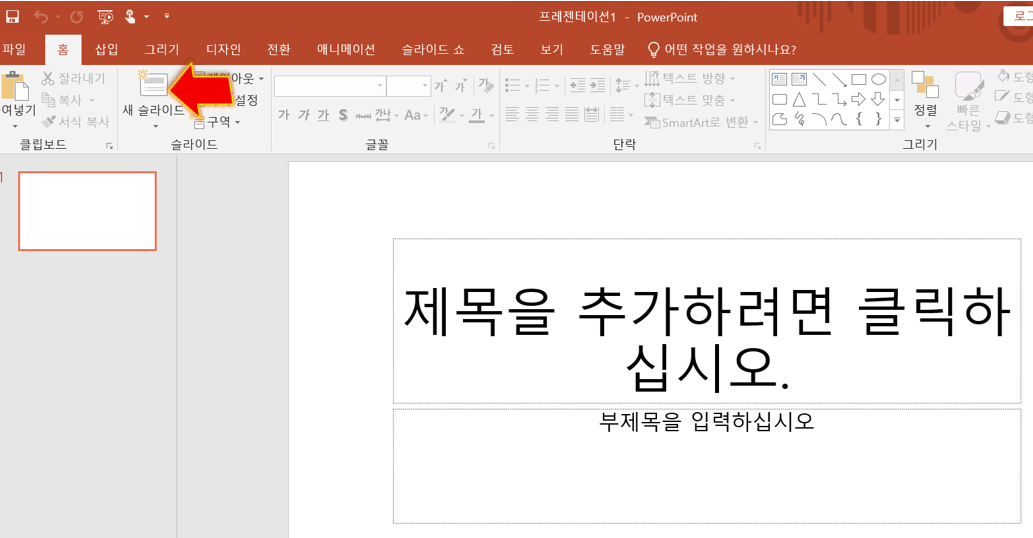Toggle align text right

552,115
